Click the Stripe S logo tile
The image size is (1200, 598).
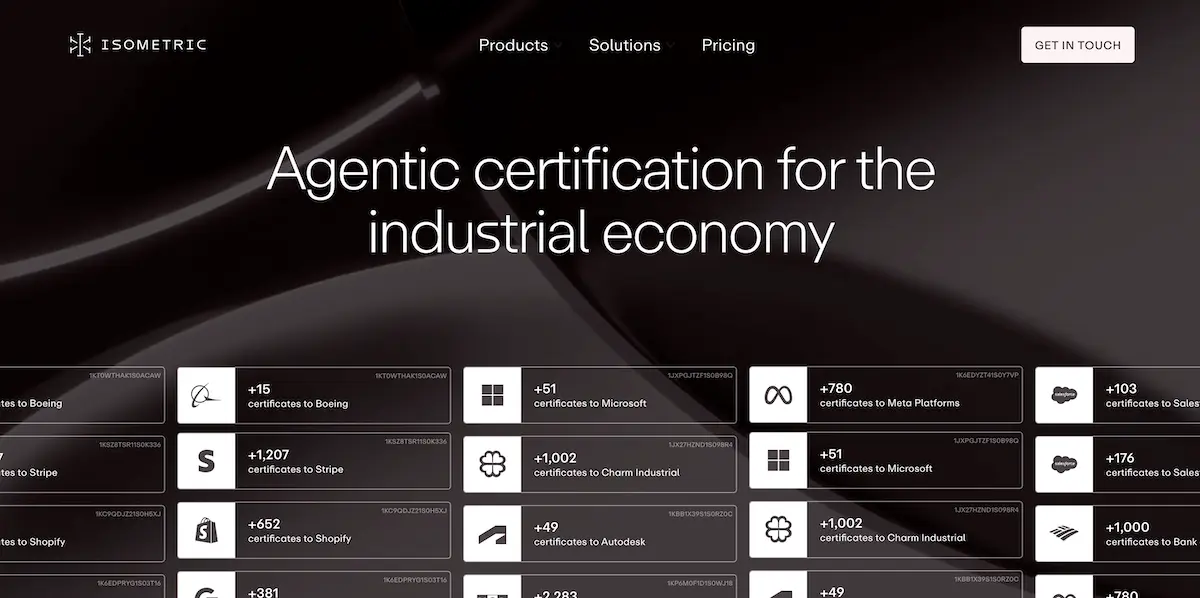coord(207,461)
